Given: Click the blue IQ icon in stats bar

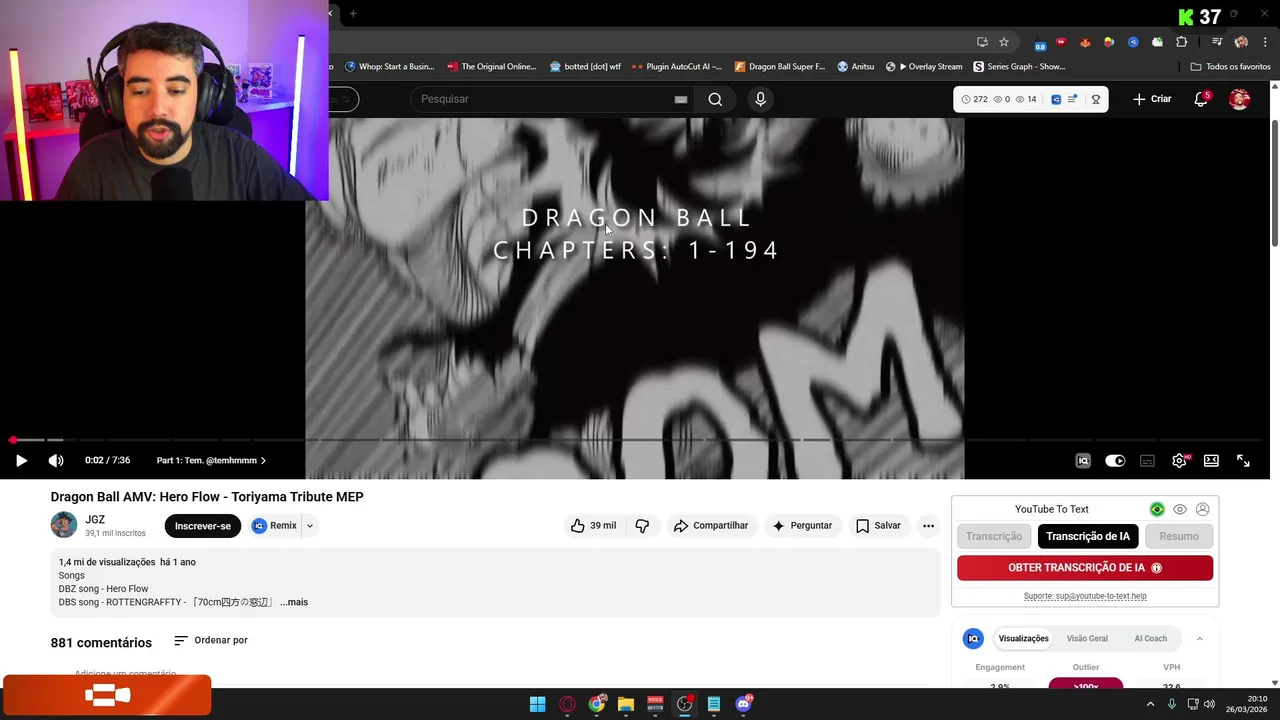Looking at the screenshot, I should (1056, 99).
